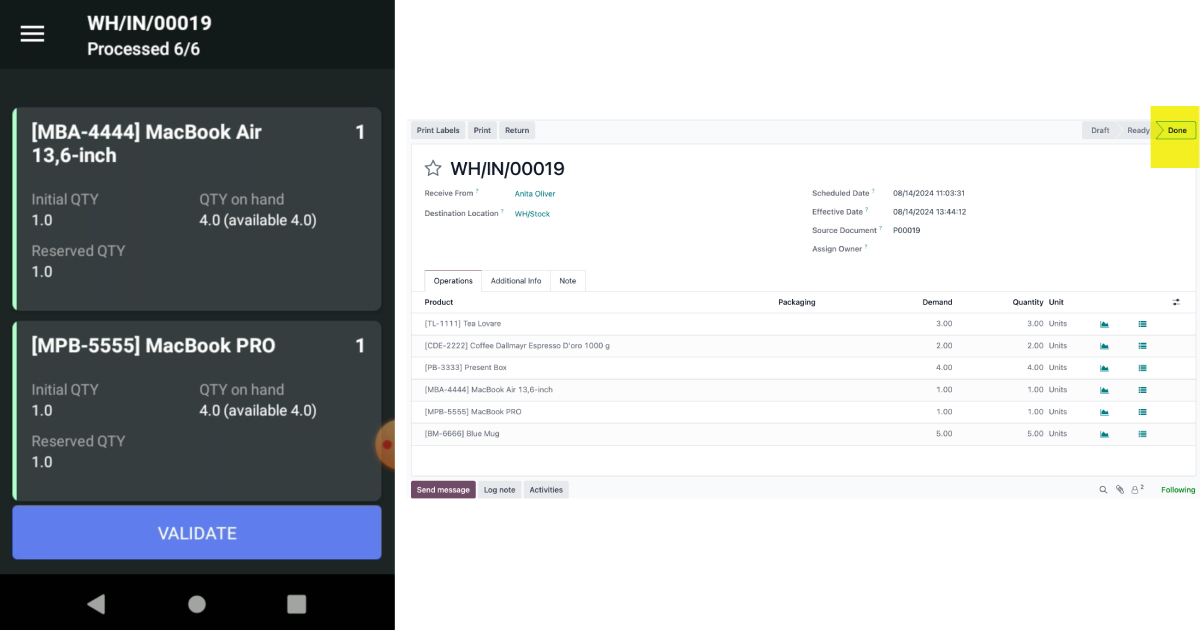View followers with the person icon
The width and height of the screenshot is (1200, 630).
click(1135, 489)
